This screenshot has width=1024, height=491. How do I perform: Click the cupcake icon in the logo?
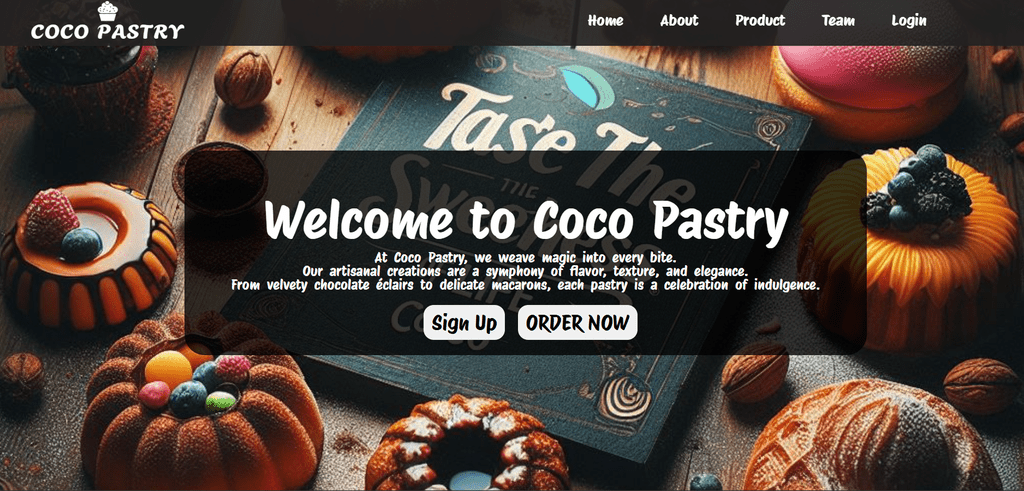pos(108,12)
